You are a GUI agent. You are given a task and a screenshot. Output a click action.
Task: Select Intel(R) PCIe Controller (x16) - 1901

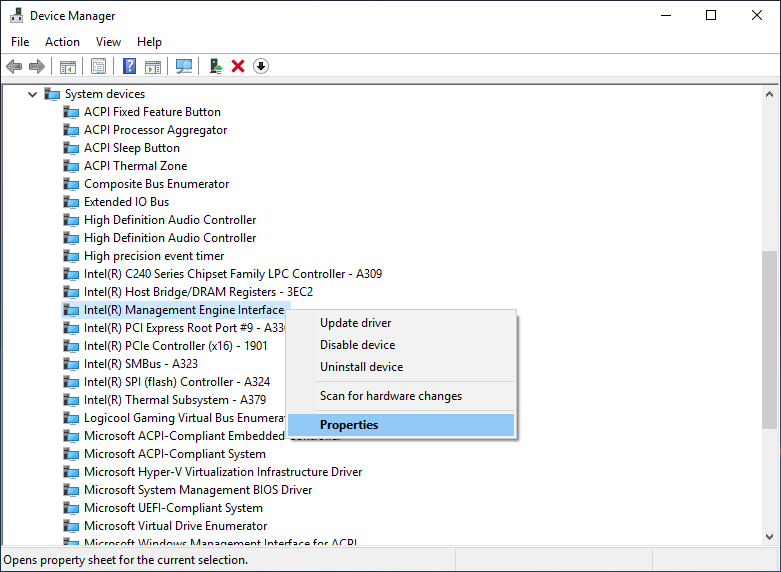(x=175, y=346)
